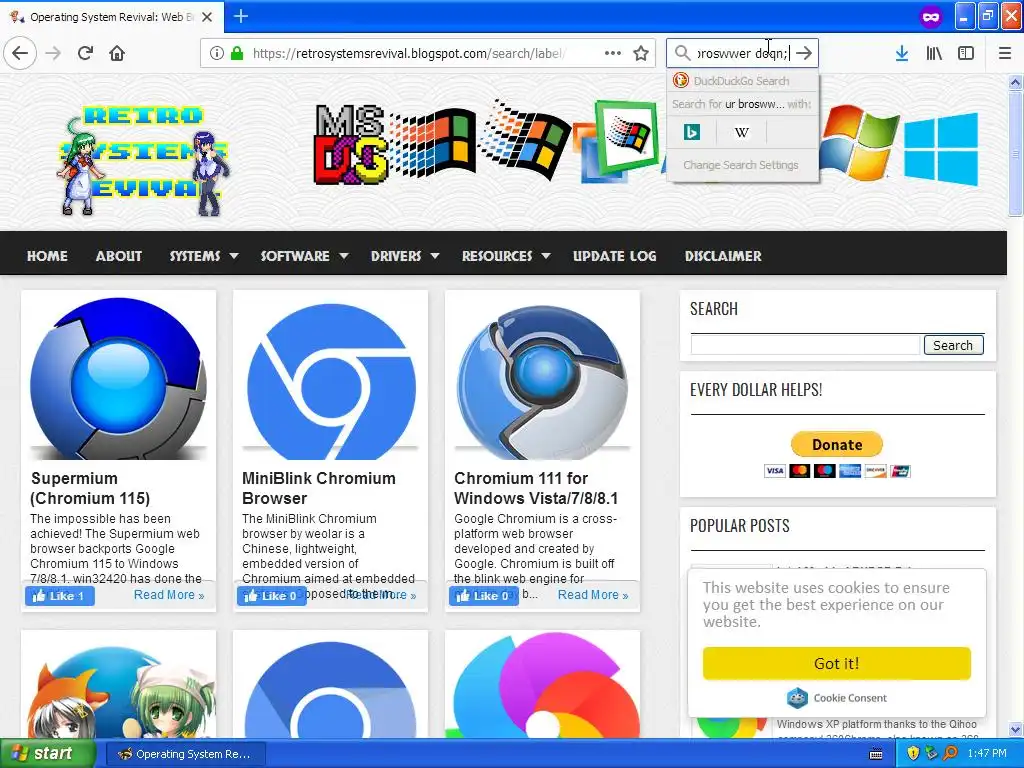Click the PayPal Donate button
Viewport: 1024px width, 768px height.
[837, 444]
